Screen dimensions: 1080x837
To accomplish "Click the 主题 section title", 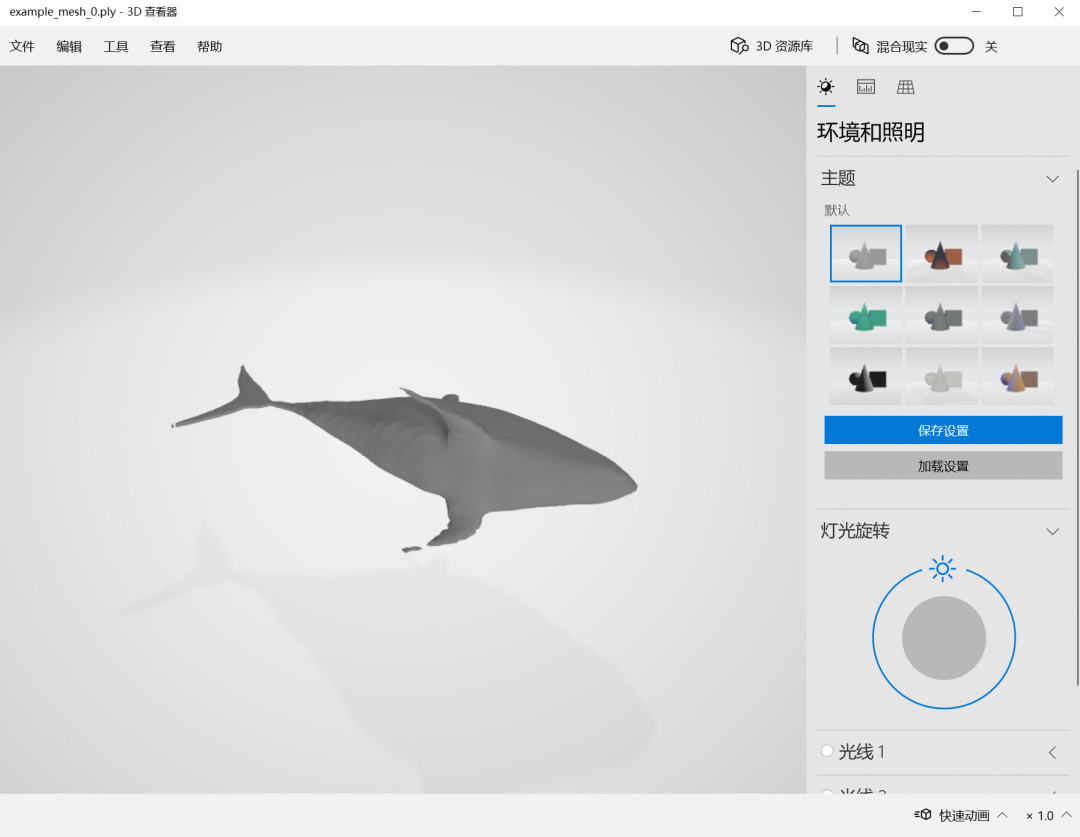I will pyautogui.click(x=838, y=178).
